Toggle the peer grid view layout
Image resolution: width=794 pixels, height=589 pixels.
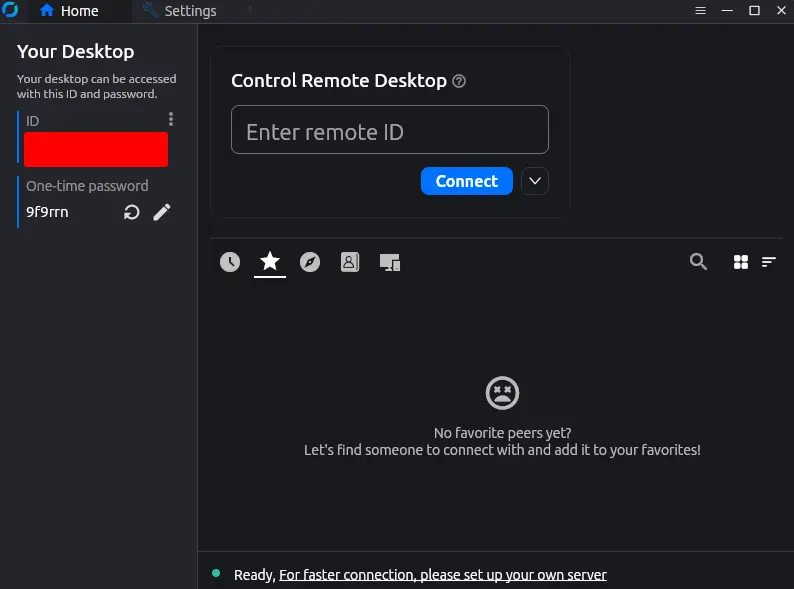click(x=741, y=262)
